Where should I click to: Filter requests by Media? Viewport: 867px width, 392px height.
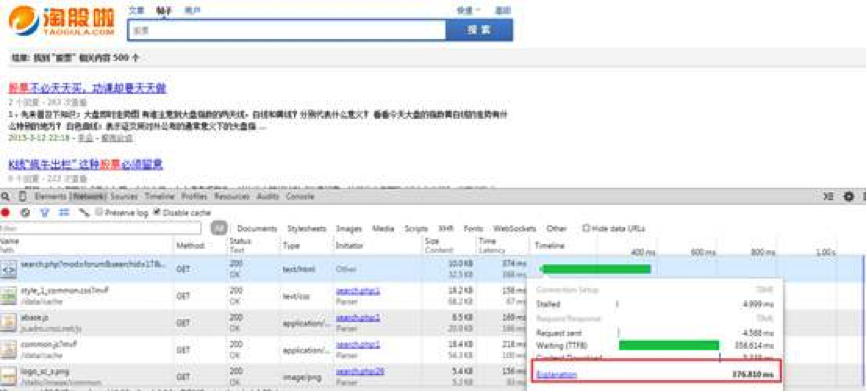pyautogui.click(x=383, y=229)
